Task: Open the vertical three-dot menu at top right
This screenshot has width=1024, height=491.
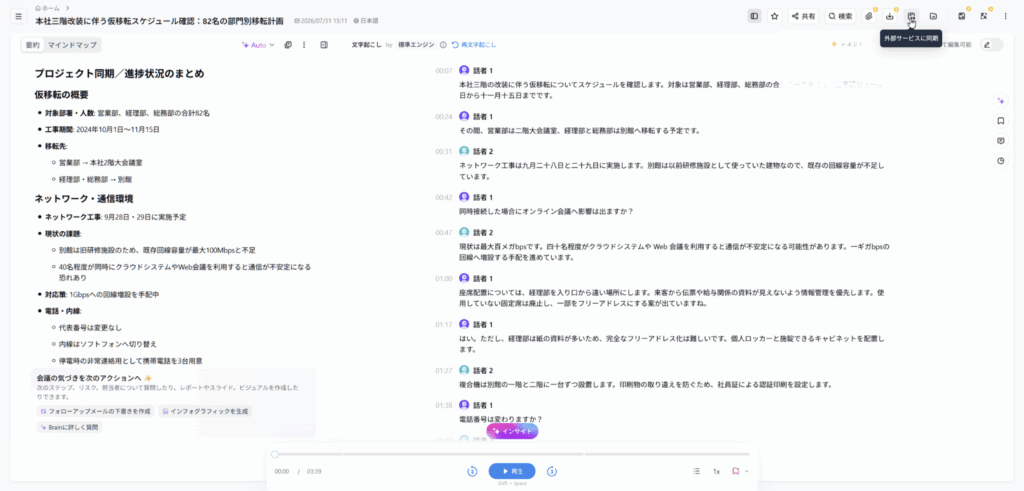Action: click(1005, 16)
